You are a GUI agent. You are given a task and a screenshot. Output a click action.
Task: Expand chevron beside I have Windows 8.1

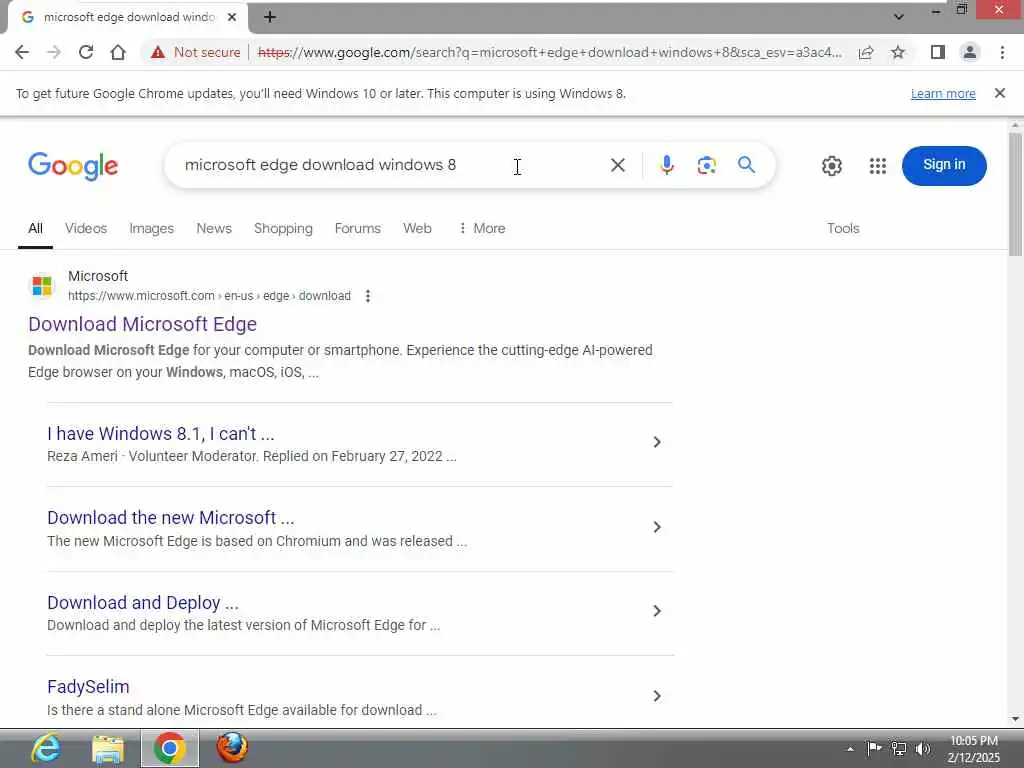[x=657, y=442]
